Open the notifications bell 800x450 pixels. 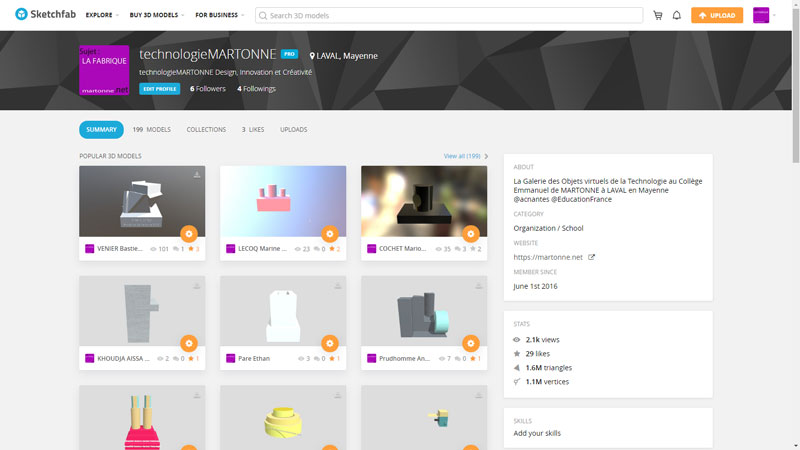tap(677, 15)
